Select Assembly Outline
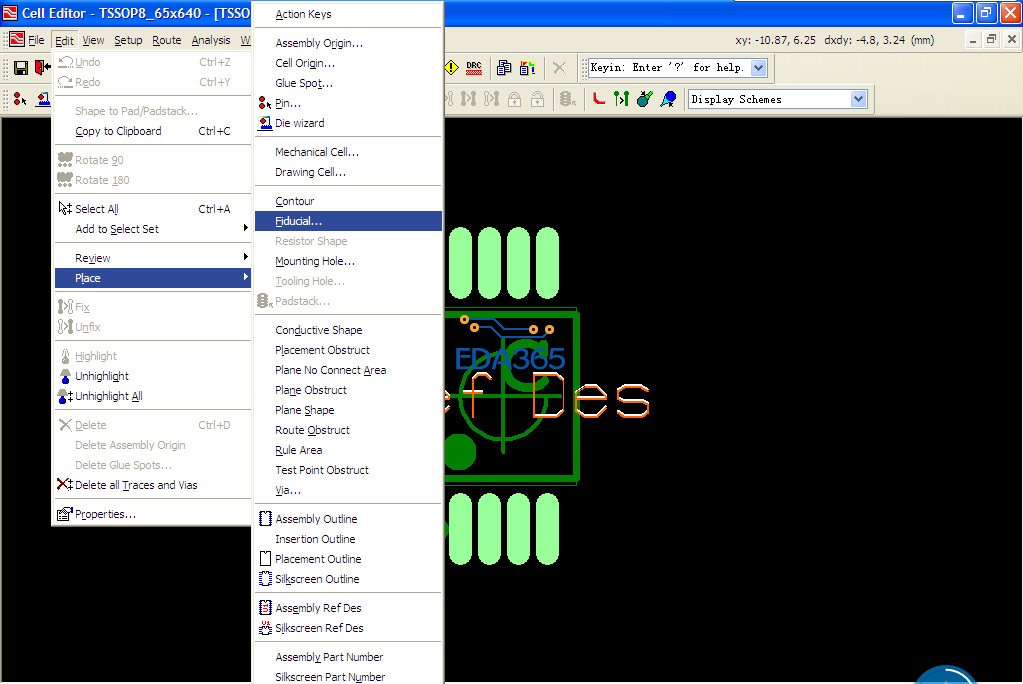The image size is (1023, 684). click(x=348, y=519)
